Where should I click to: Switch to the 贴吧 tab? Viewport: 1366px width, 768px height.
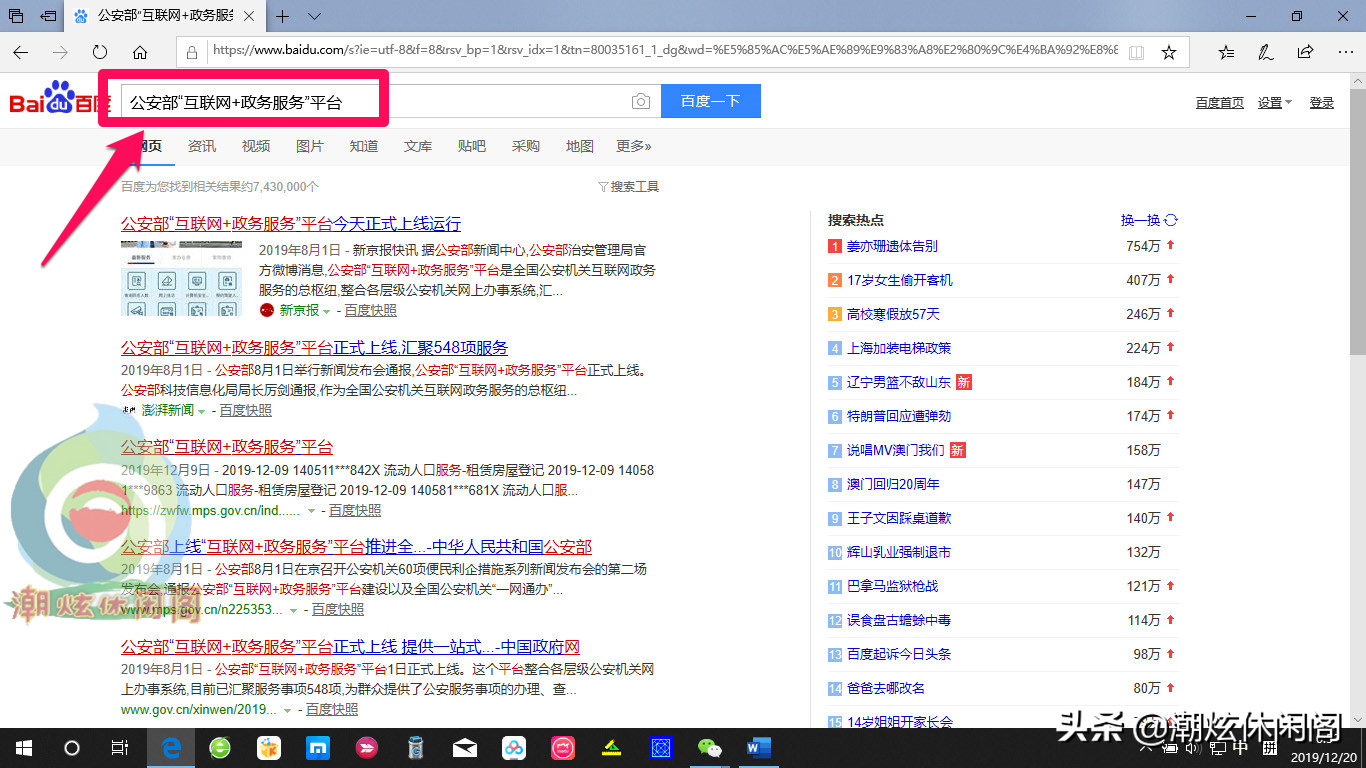(472, 146)
